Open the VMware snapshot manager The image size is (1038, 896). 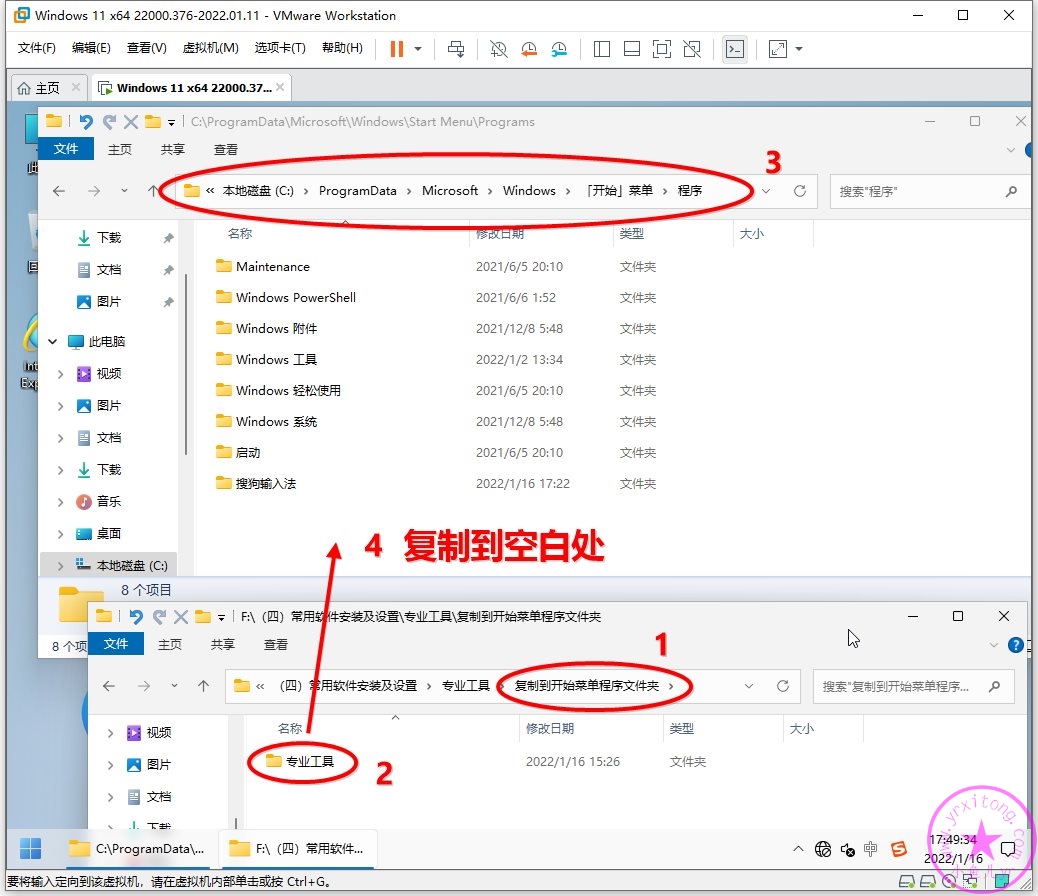(x=559, y=48)
